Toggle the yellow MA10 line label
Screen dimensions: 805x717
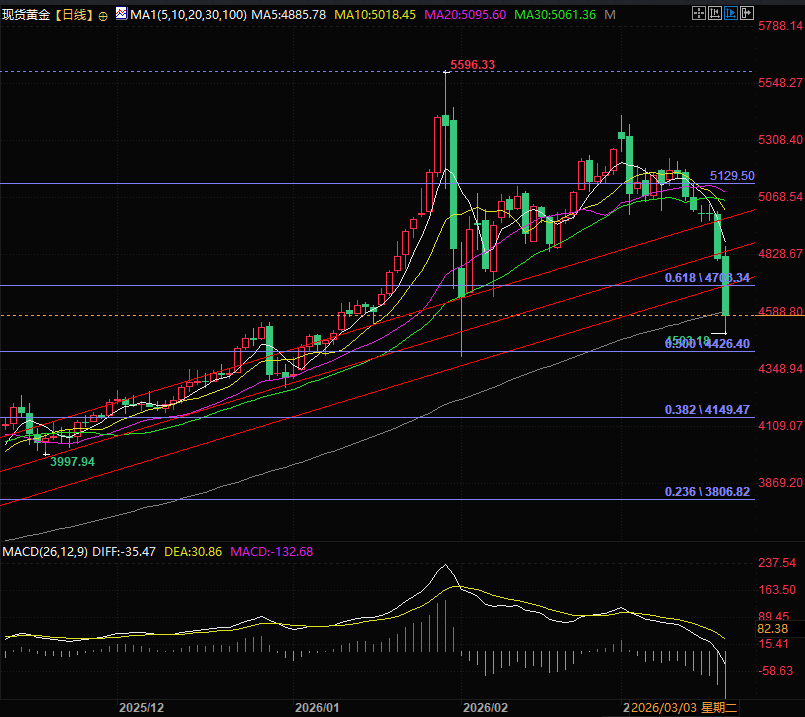tap(374, 15)
